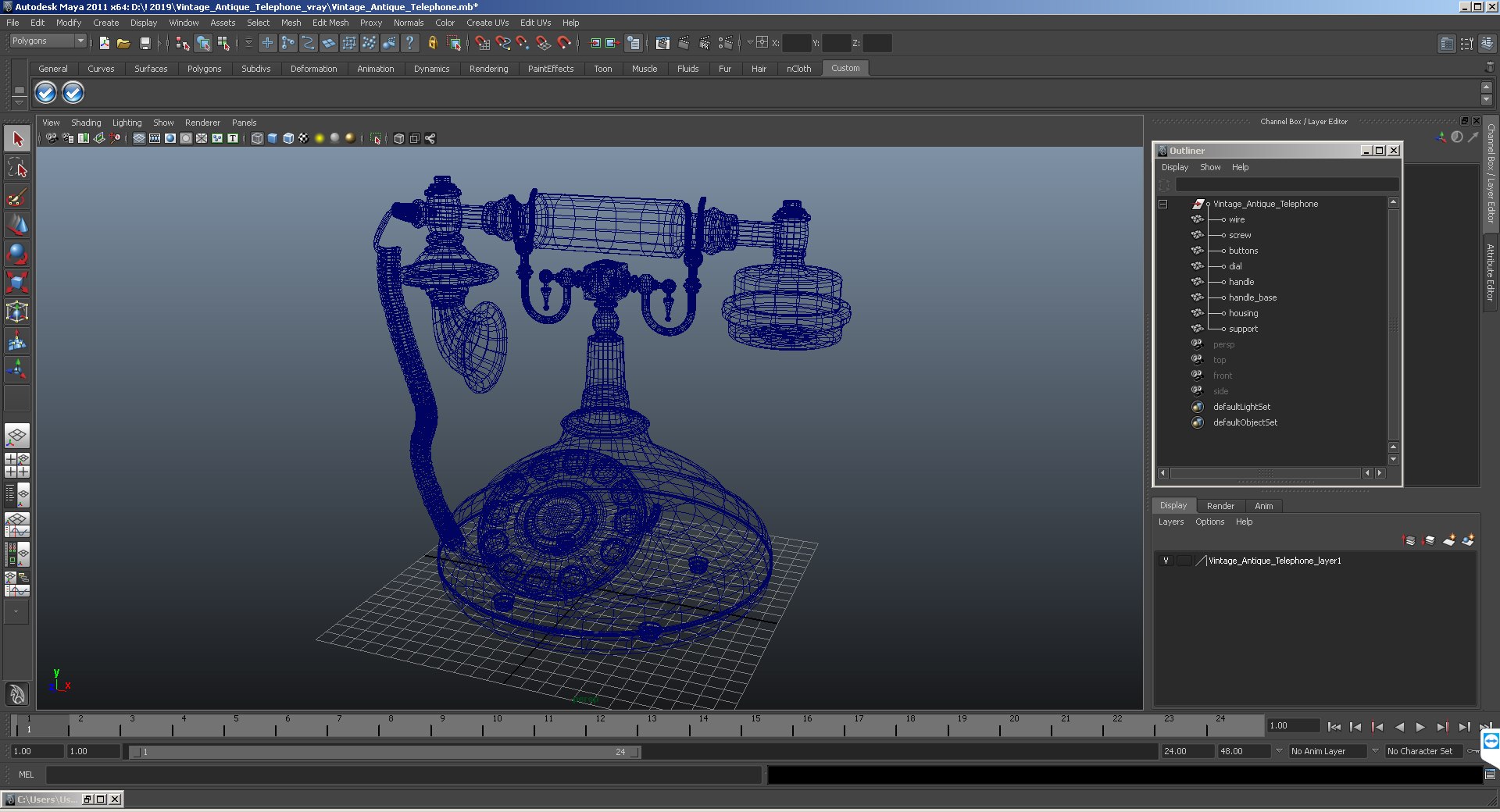Use all lights yellow sphere icon
This screenshot has height=812, width=1500.
pos(320,138)
